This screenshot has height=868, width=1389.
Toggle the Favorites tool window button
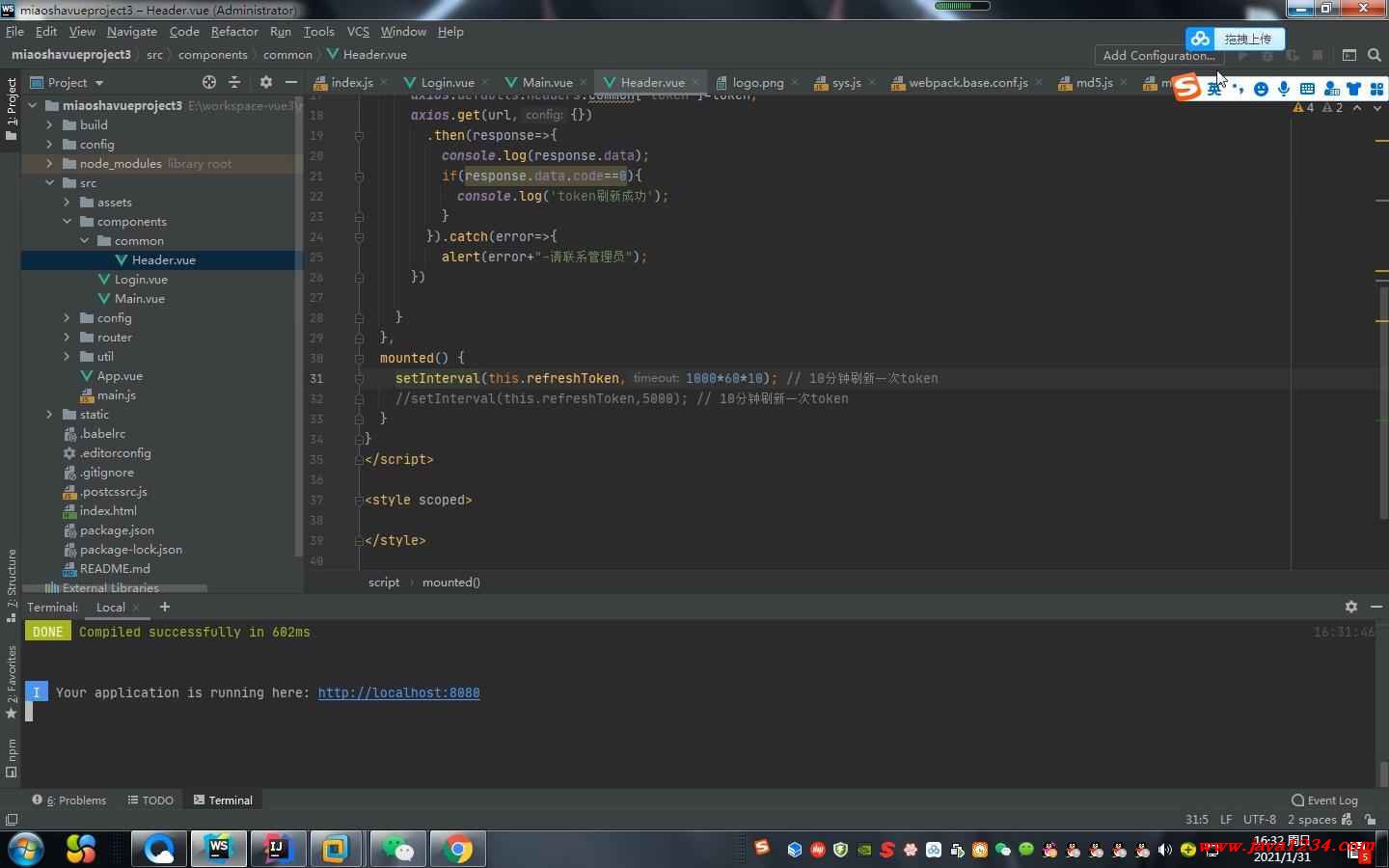[x=12, y=682]
